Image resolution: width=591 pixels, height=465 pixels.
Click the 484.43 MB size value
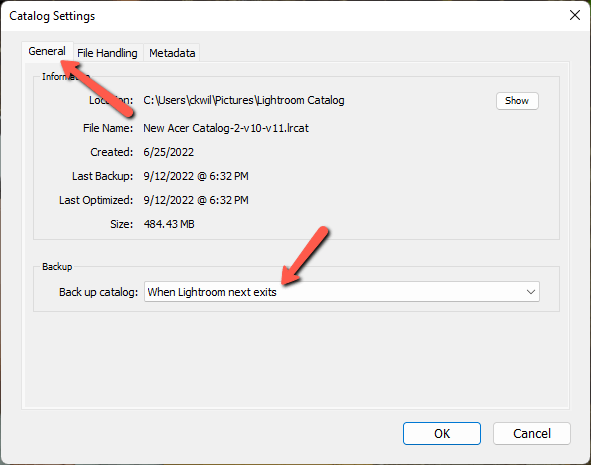coord(169,224)
